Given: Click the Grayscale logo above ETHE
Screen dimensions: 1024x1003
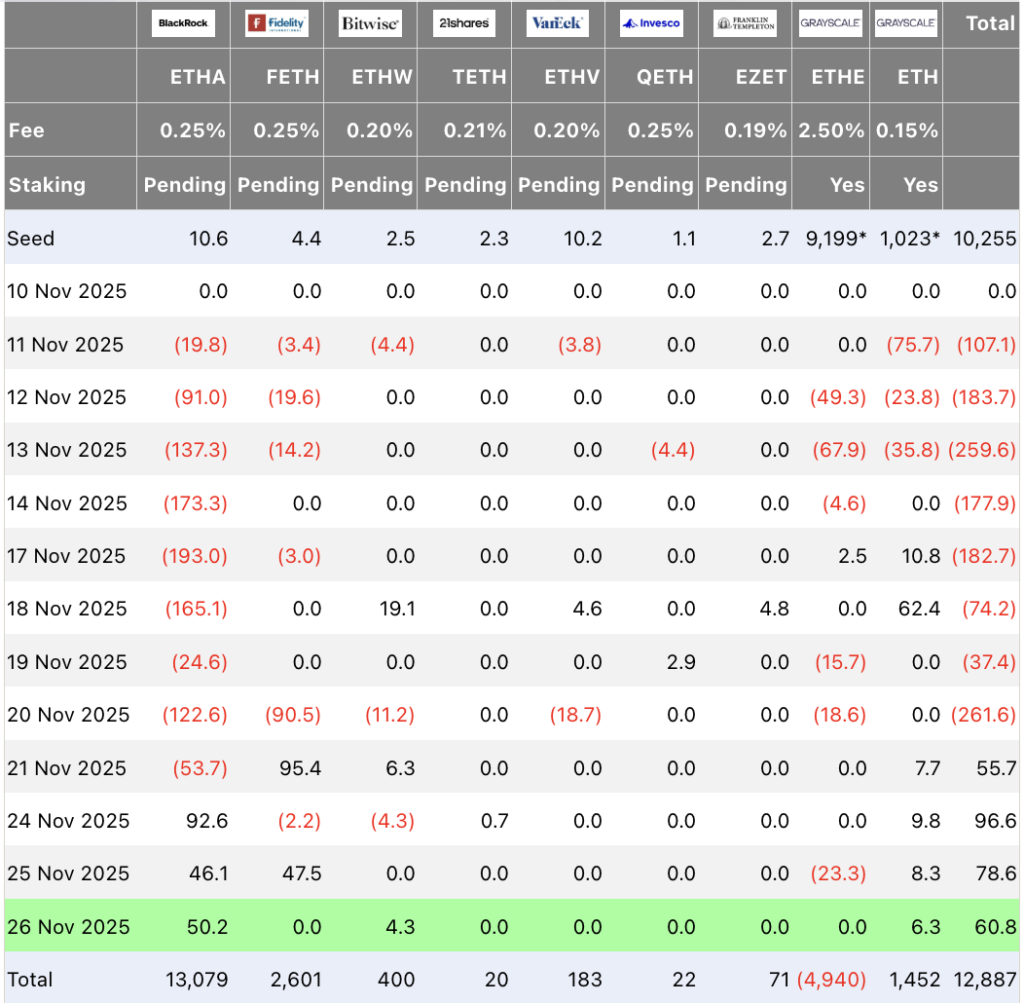Looking at the screenshot, I should click(830, 23).
